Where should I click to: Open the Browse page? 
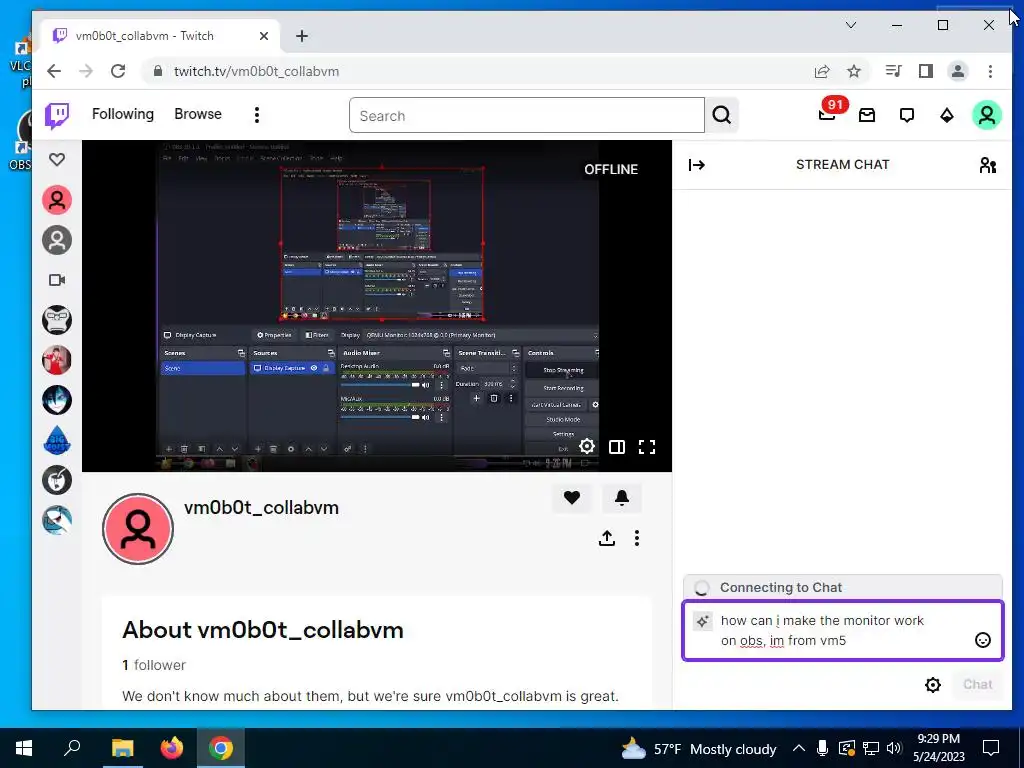(198, 114)
